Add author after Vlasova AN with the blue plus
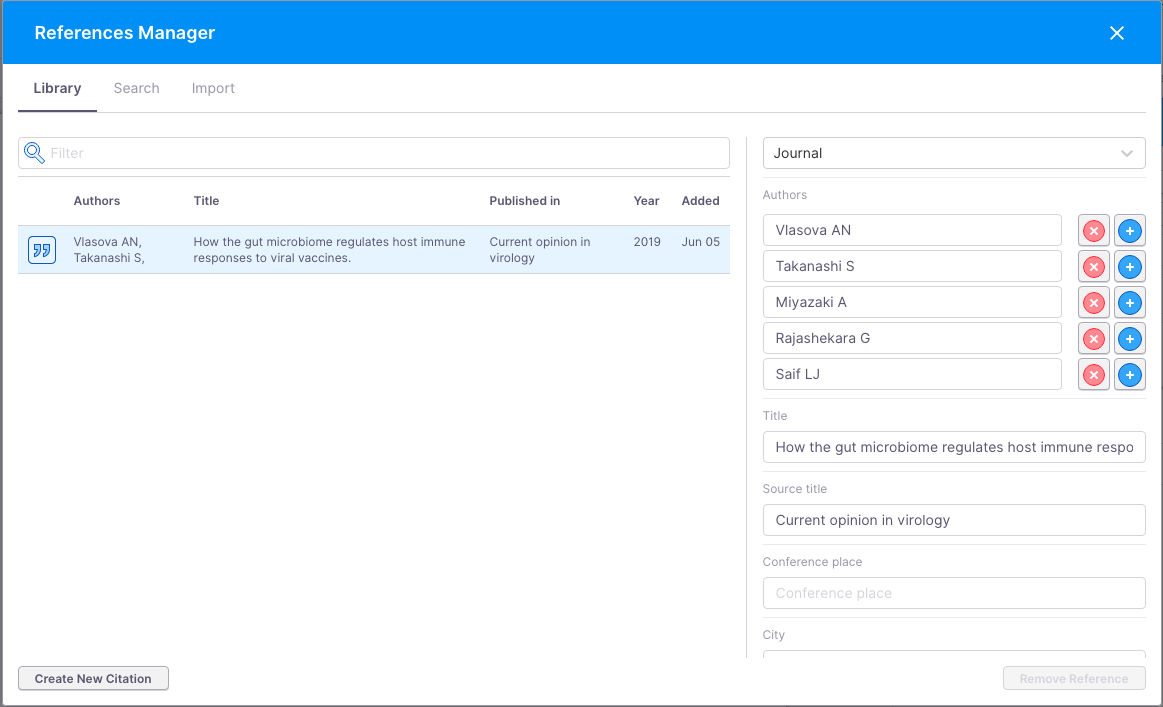1163x707 pixels. pyautogui.click(x=1130, y=231)
